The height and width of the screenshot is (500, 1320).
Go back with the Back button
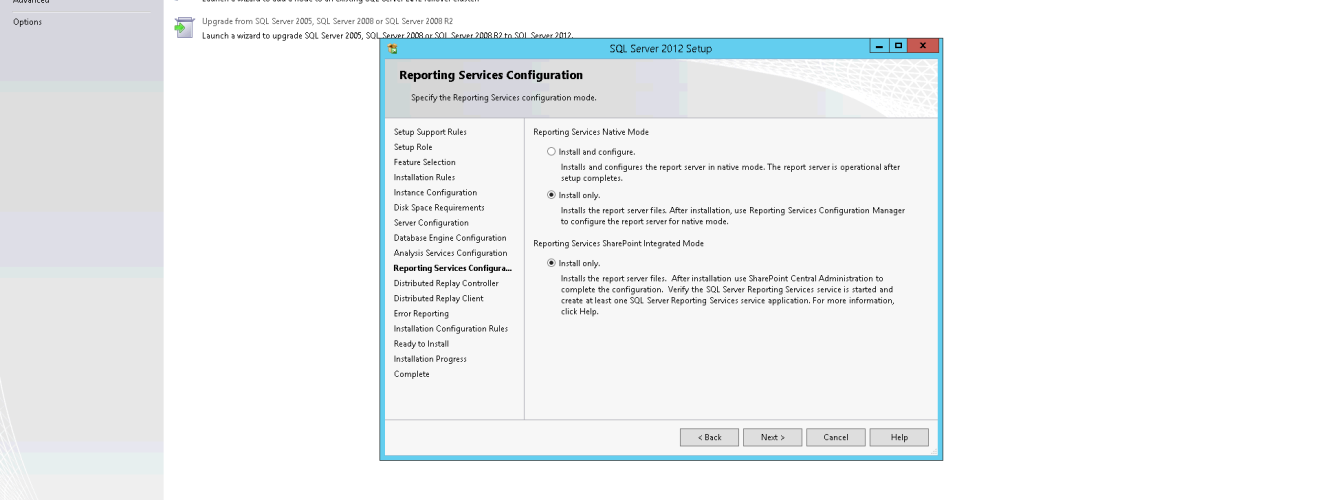(709, 437)
